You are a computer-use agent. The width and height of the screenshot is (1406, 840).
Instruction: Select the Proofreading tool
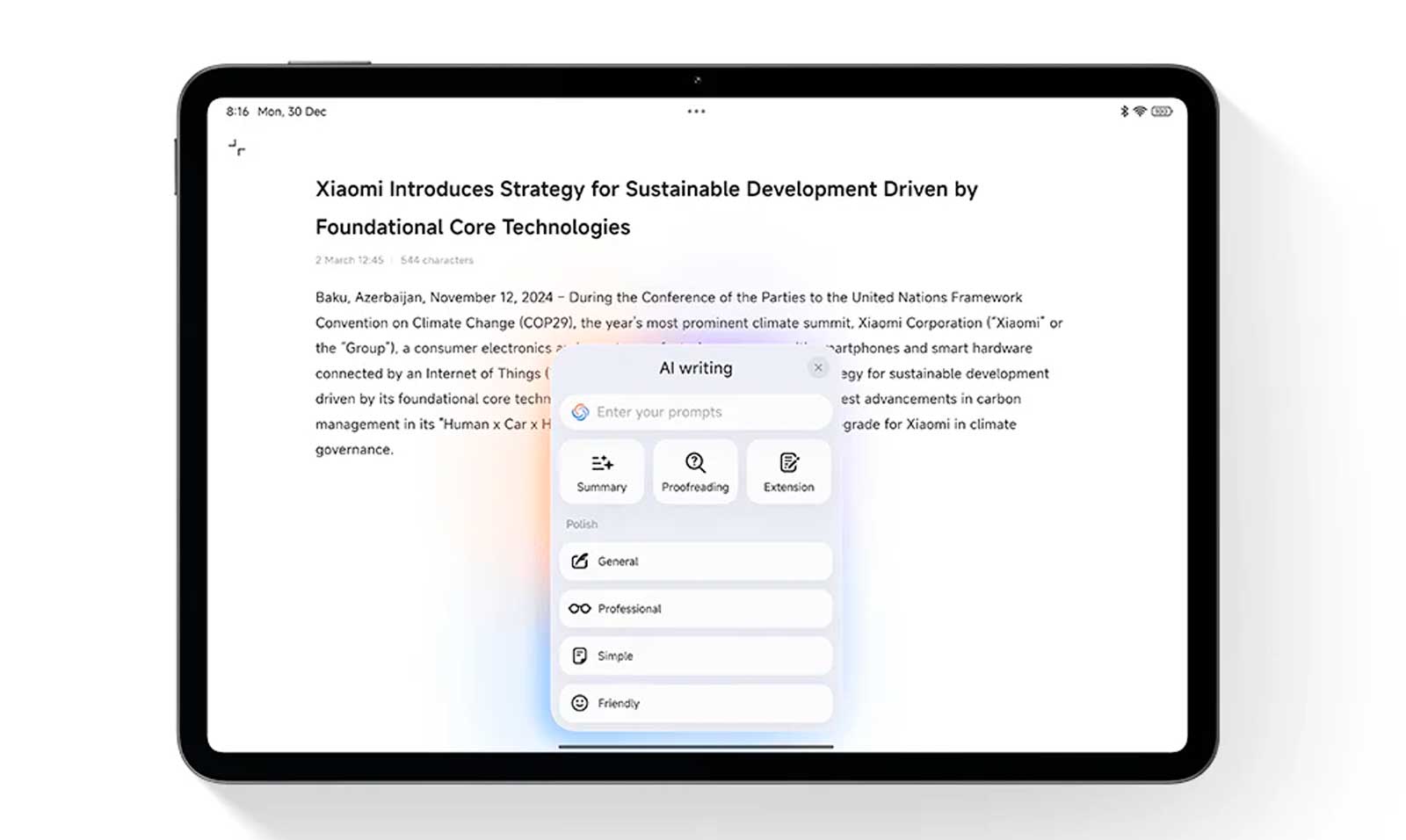(695, 472)
